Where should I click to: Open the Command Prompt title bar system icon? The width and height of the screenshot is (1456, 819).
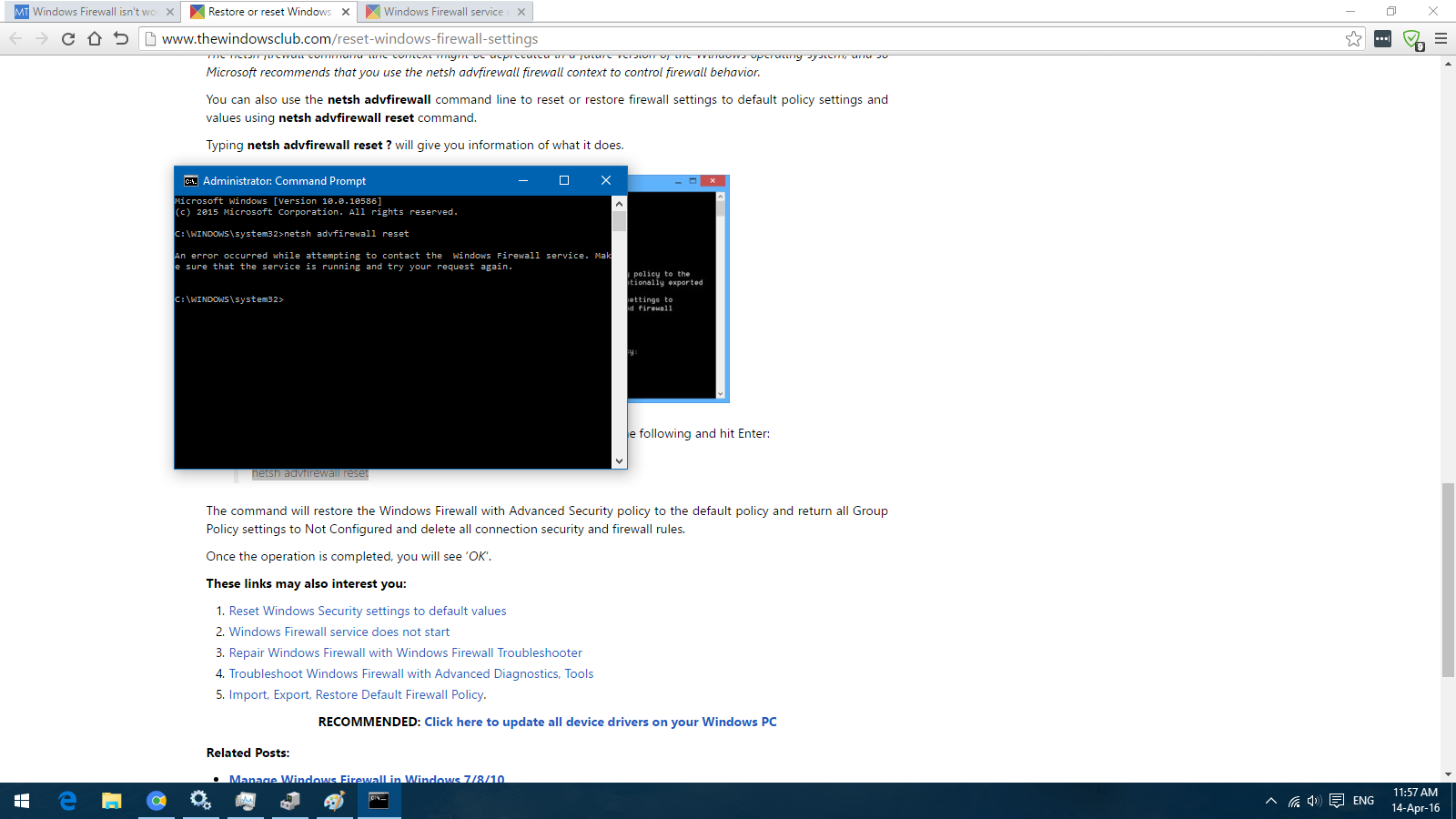click(190, 181)
